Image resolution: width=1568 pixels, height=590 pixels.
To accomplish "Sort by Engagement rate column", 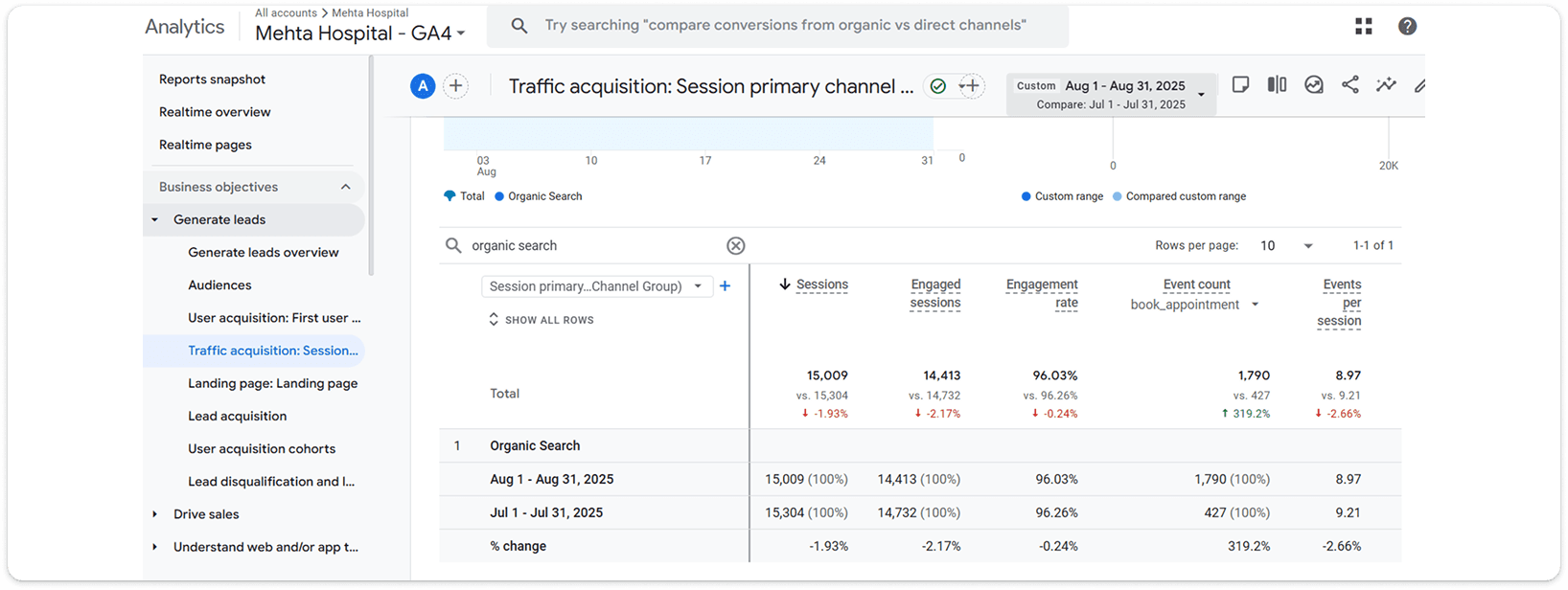I will [1042, 293].
